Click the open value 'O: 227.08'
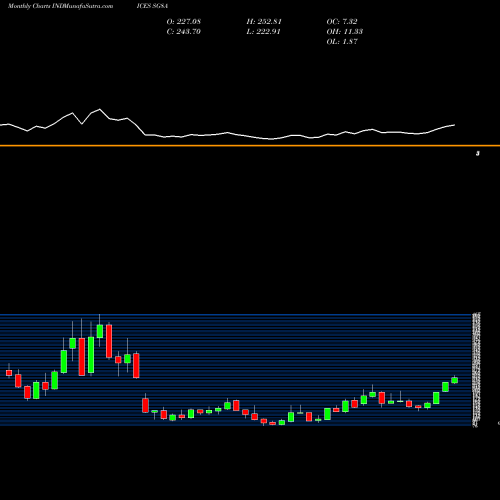 184,22
